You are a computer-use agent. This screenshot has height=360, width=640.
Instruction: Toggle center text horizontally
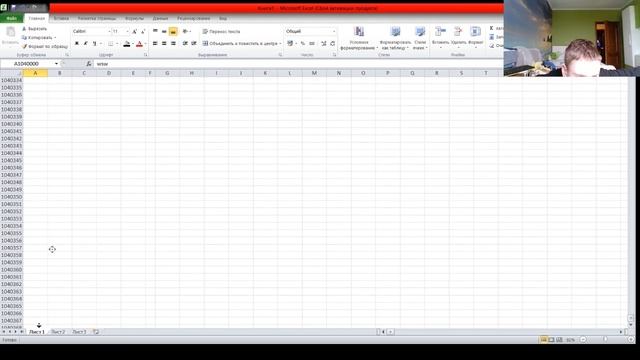(x=164, y=43)
